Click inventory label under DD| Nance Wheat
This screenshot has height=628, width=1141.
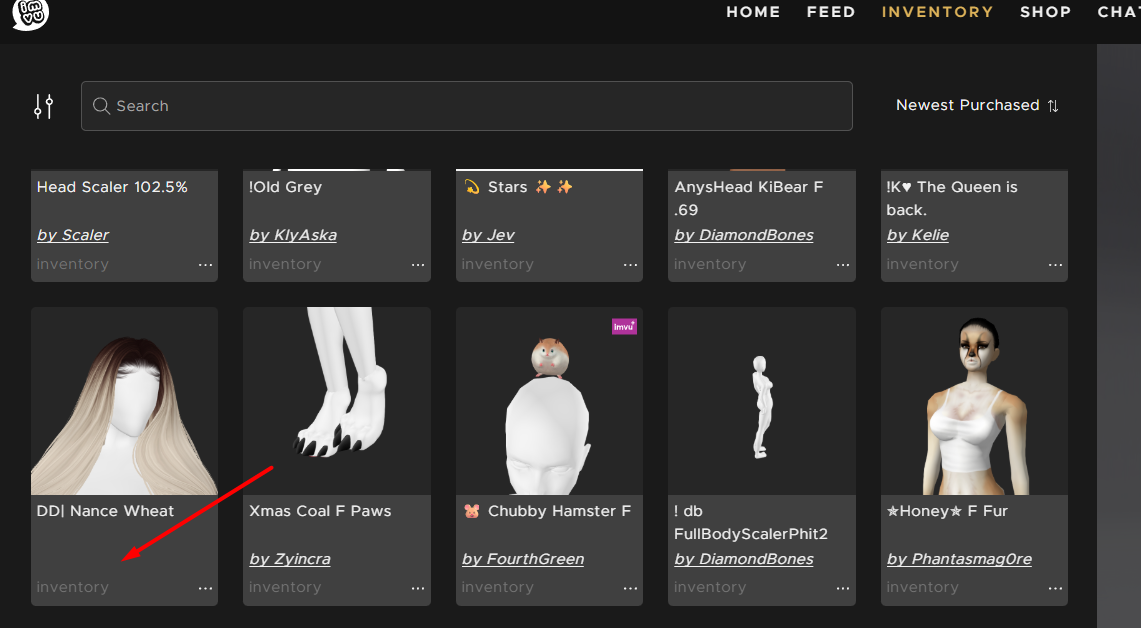point(73,587)
